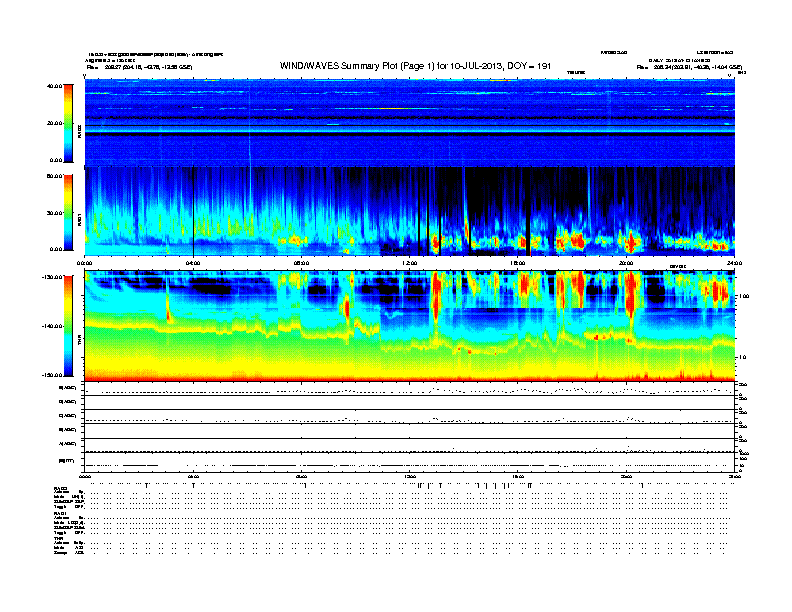This screenshot has width=792, height=612.
Task: Click 12:00 tick on the bottom time axis
Action: (x=410, y=476)
